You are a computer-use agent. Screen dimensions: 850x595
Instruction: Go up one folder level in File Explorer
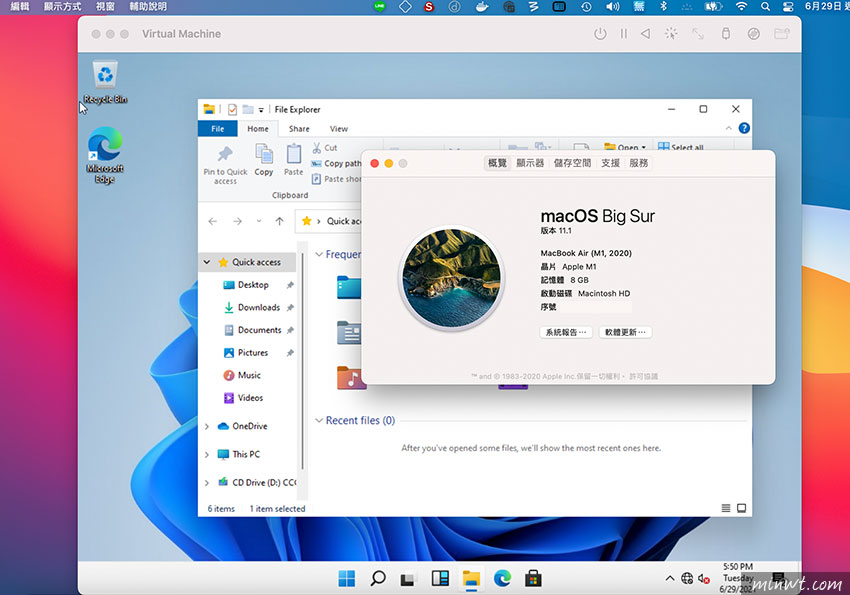point(279,221)
